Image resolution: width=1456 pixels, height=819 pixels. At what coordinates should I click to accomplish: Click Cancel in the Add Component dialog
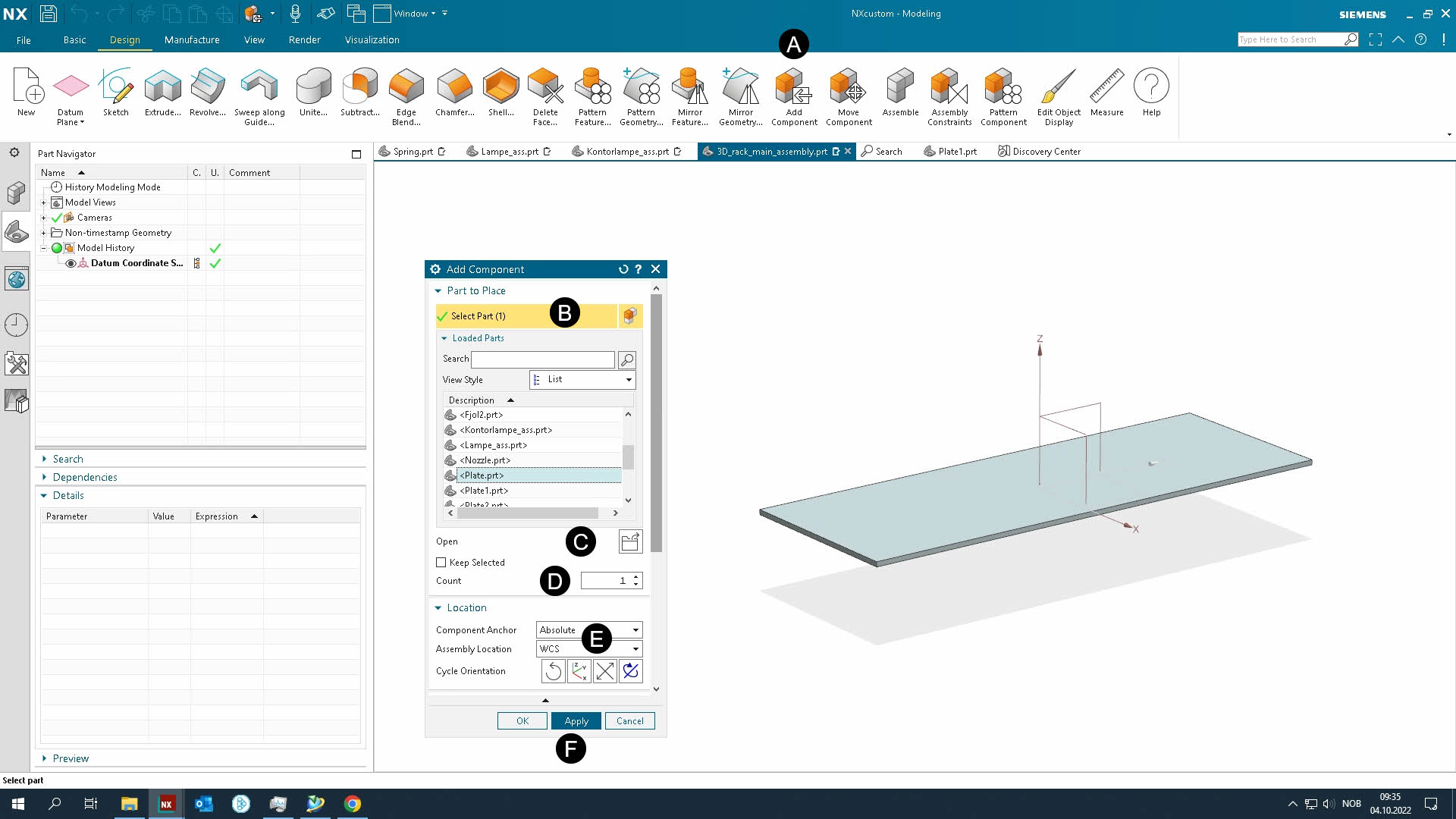(630, 720)
